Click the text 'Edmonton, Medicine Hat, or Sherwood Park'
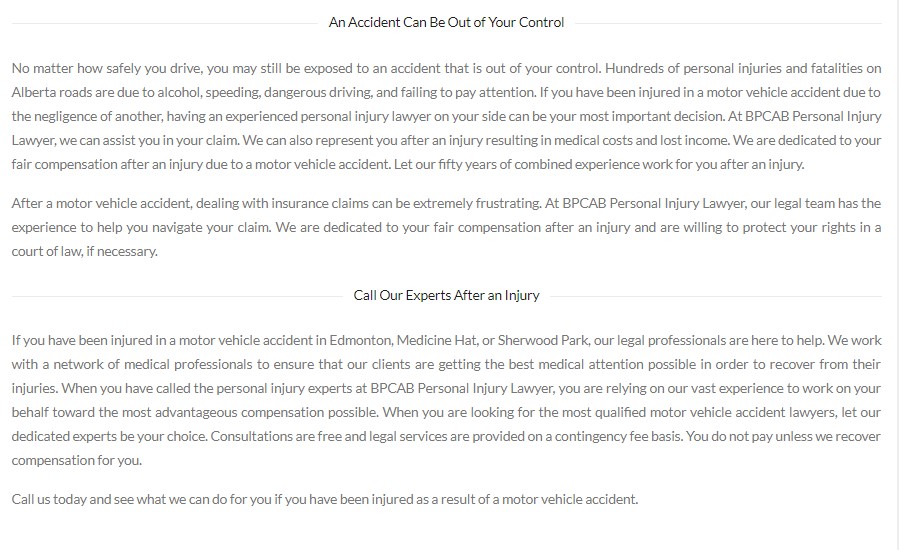The width and height of the screenshot is (899, 550). pyautogui.click(x=459, y=340)
